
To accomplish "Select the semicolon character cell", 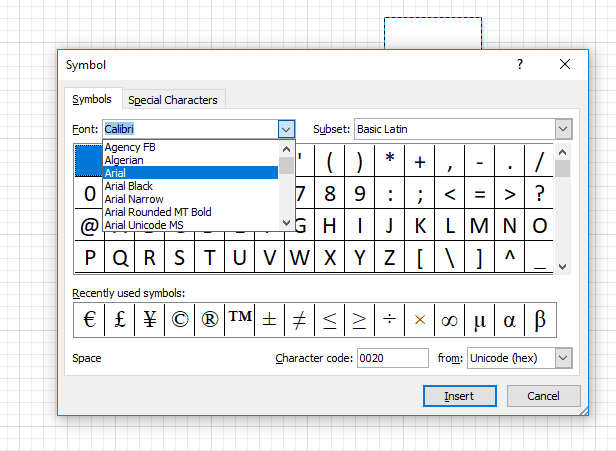I will pos(420,193).
